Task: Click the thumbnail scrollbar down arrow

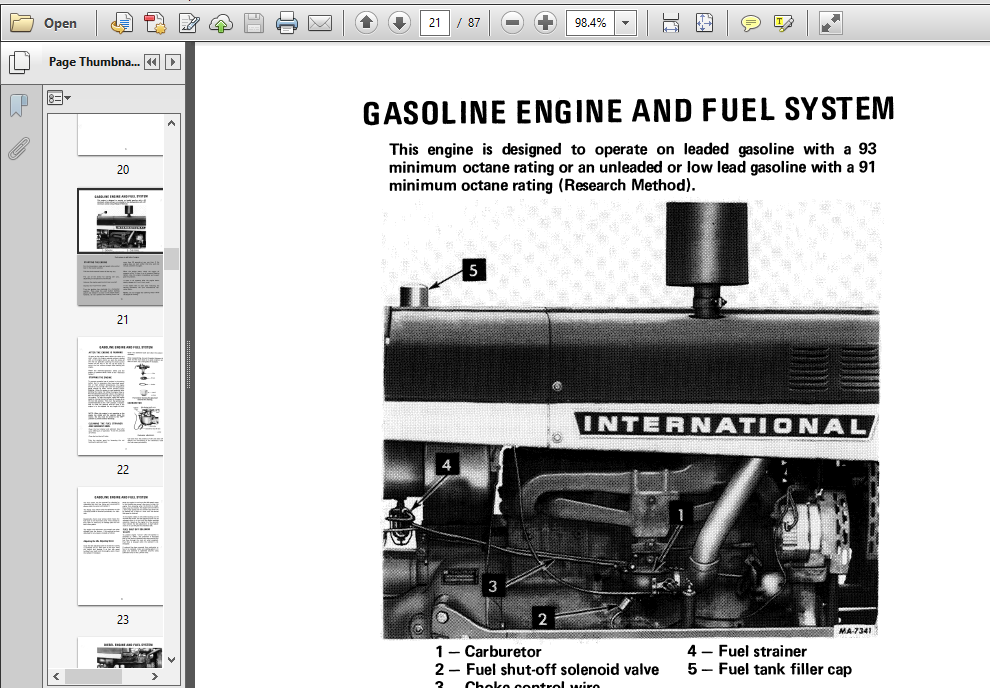Action: click(172, 660)
